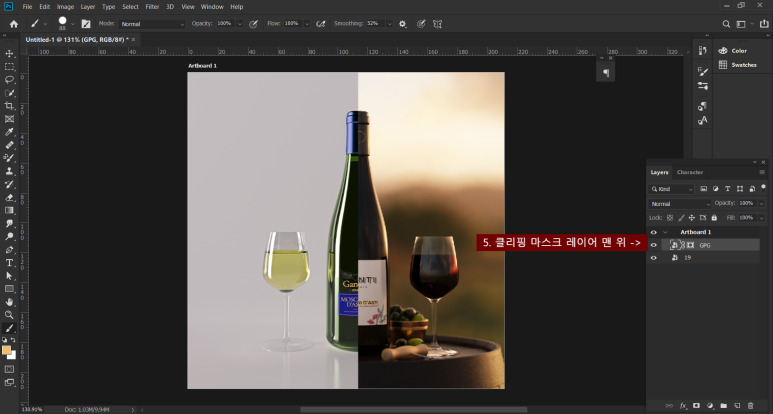773x414 pixels.
Task: Select the Horizontal Type tool
Action: 9,263
